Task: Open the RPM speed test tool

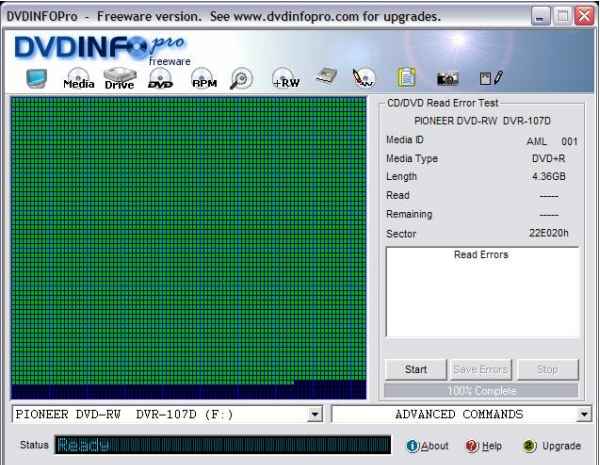Action: tap(204, 78)
